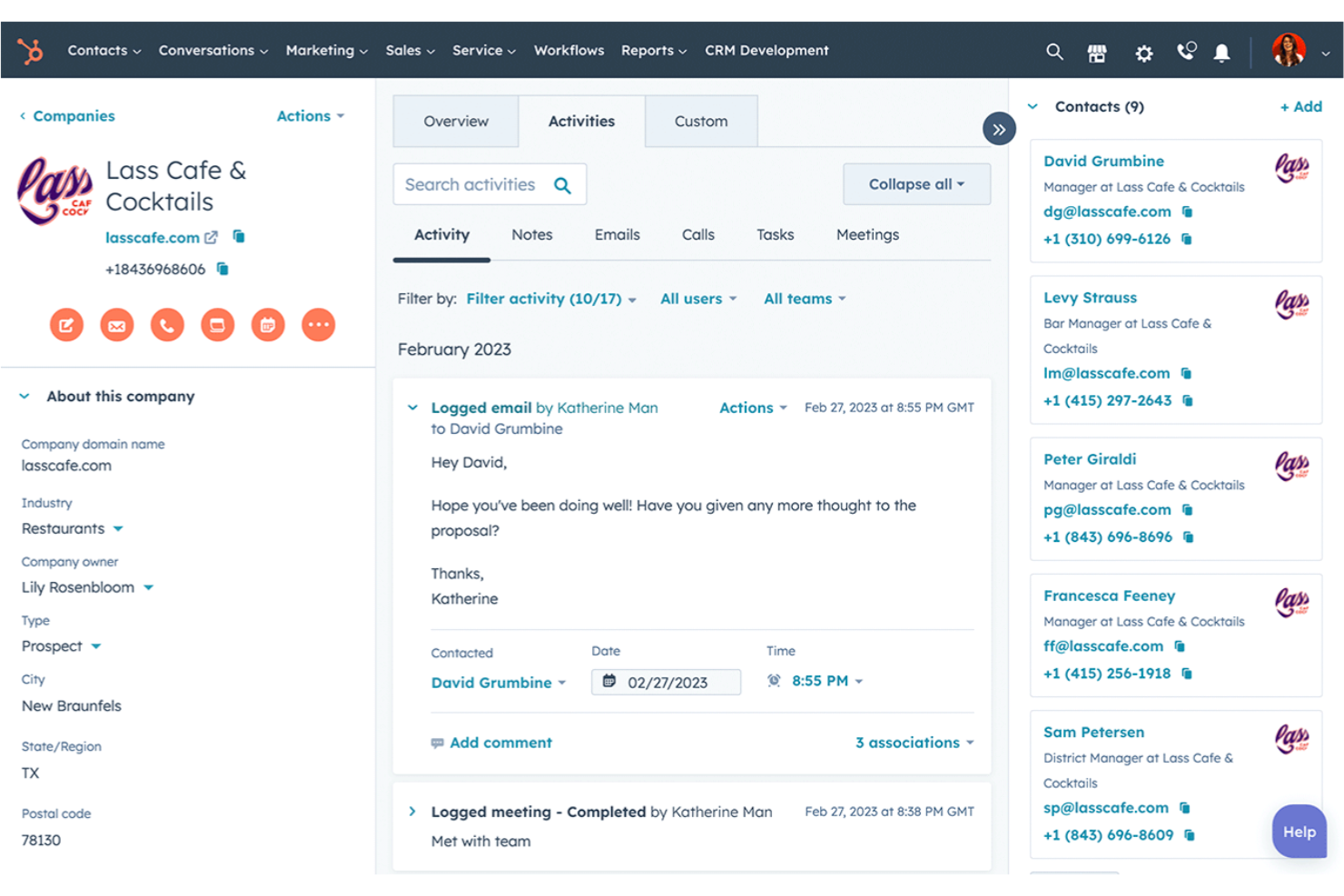This screenshot has width=1344, height=896.
Task: Open CRM Development
Action: pos(766,51)
